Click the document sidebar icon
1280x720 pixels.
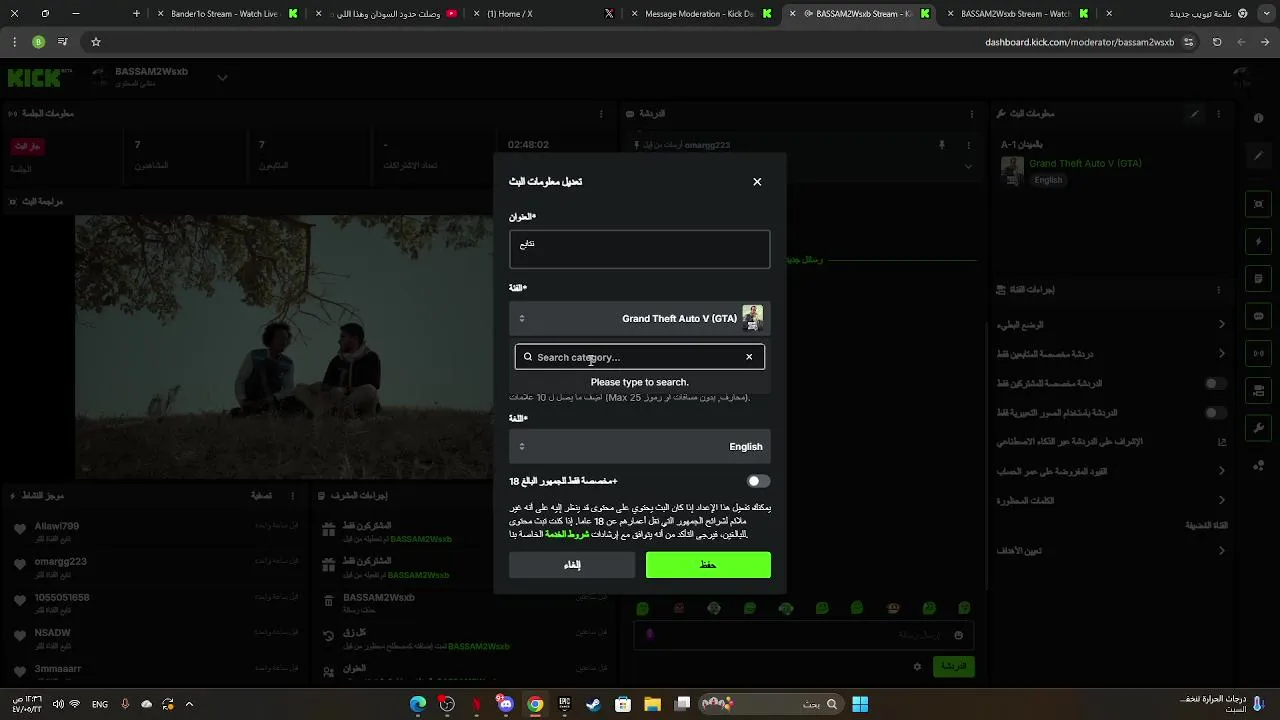(x=1259, y=278)
